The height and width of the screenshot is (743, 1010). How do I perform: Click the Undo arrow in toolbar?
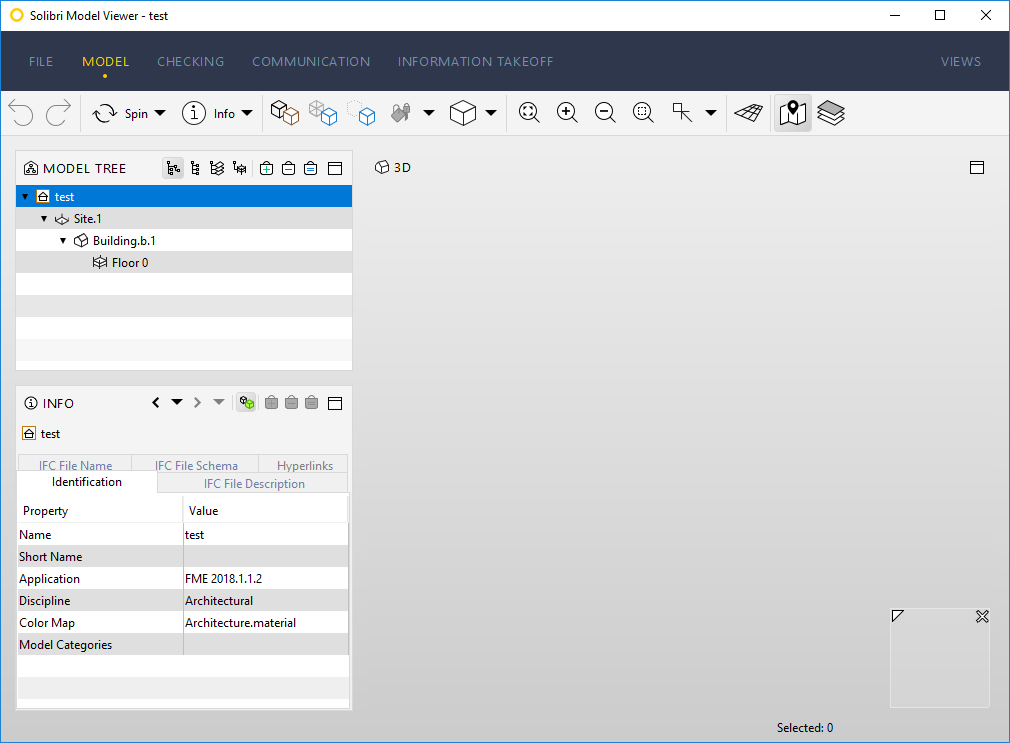coord(21,113)
